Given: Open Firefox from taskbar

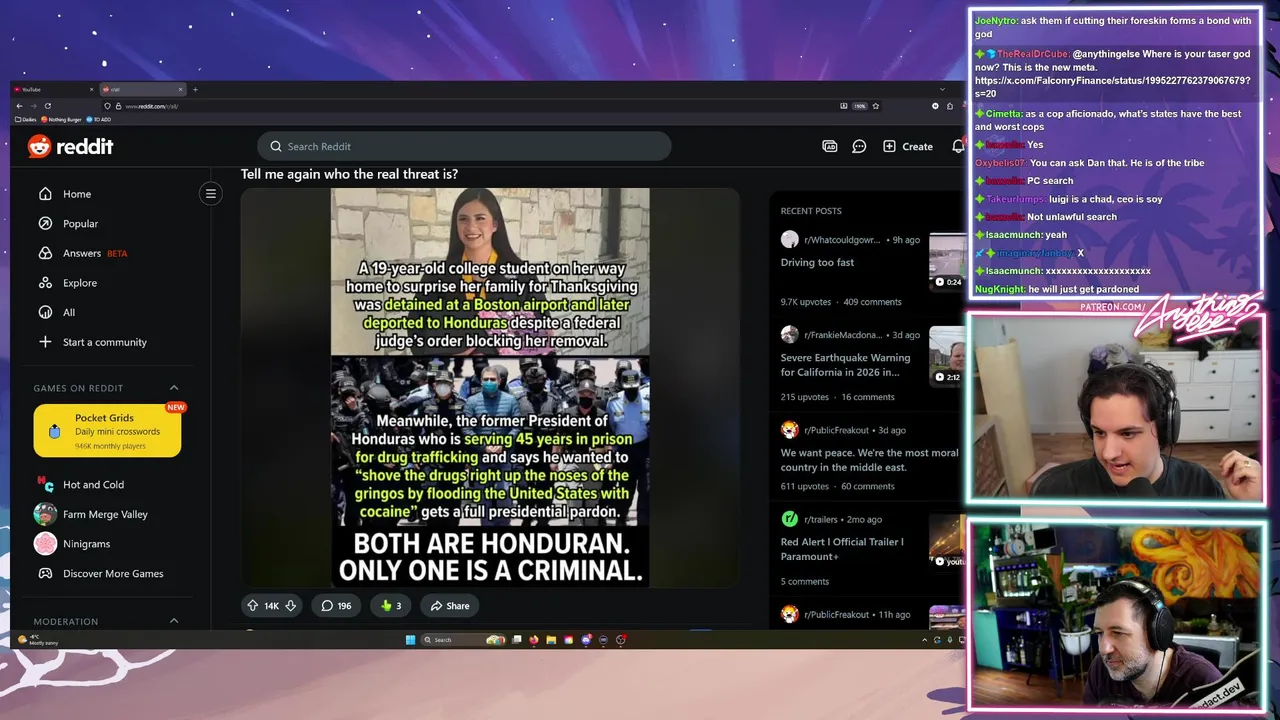Looking at the screenshot, I should (x=534, y=640).
